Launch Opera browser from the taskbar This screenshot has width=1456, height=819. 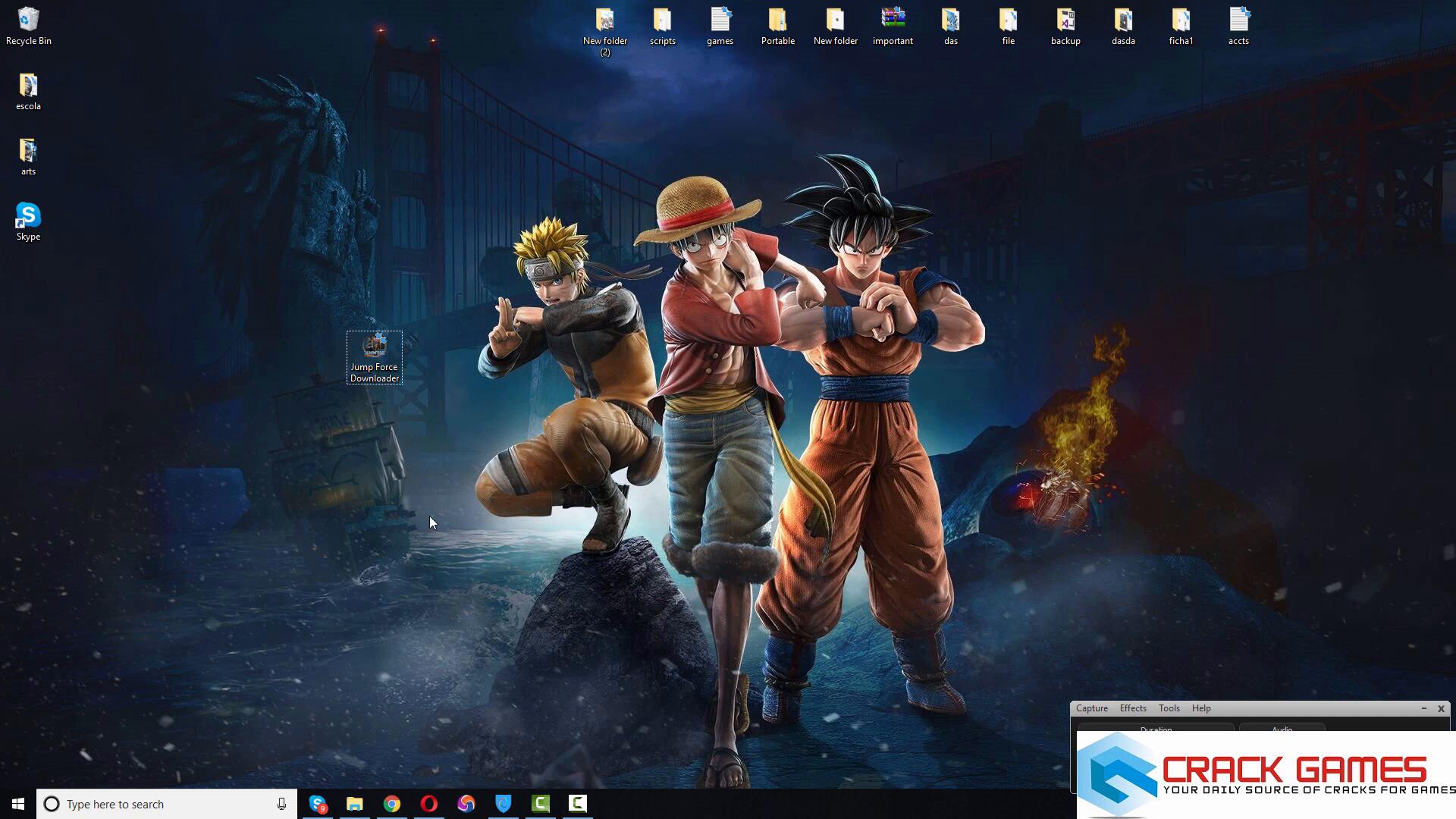click(x=428, y=804)
